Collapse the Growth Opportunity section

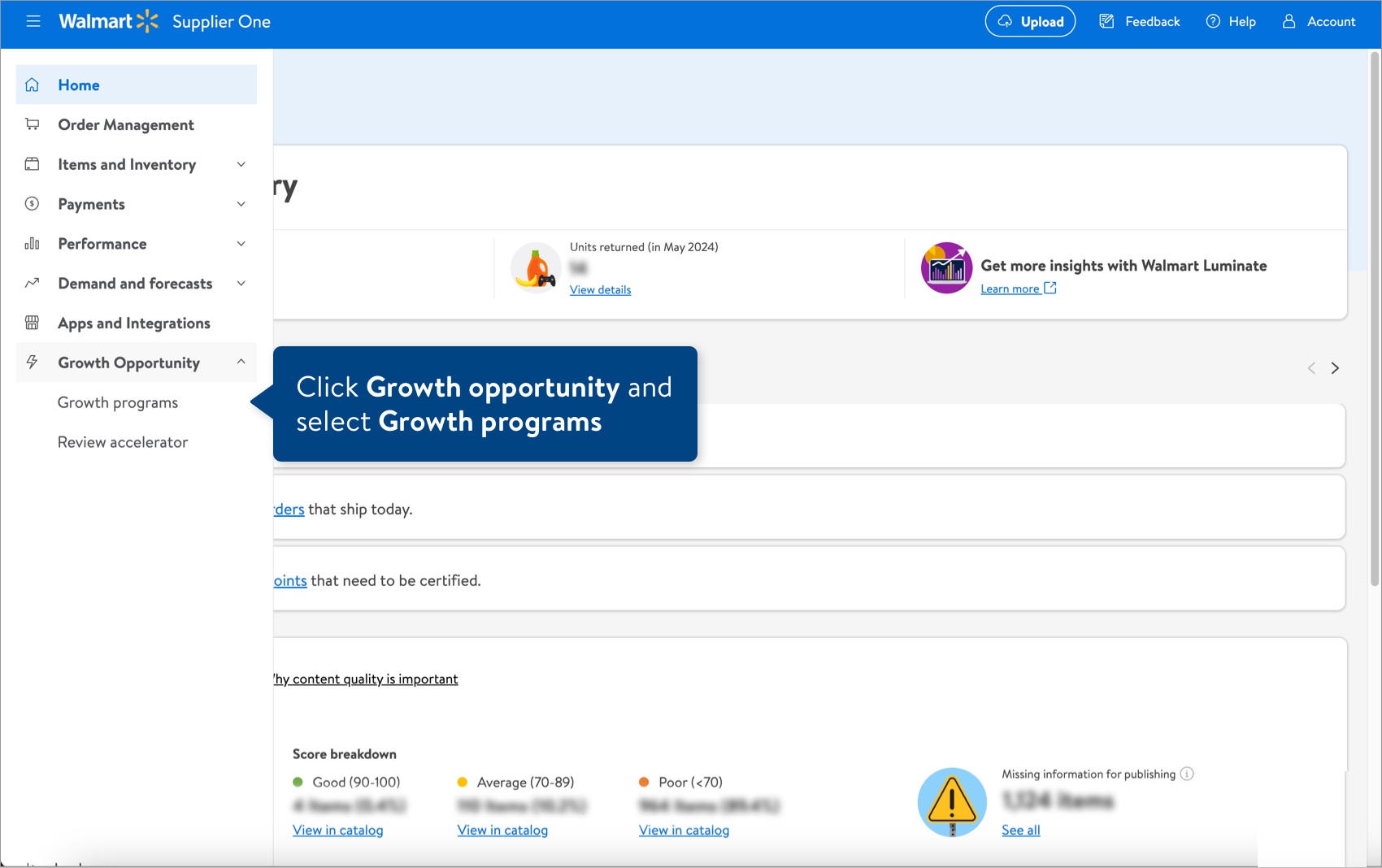(x=241, y=362)
